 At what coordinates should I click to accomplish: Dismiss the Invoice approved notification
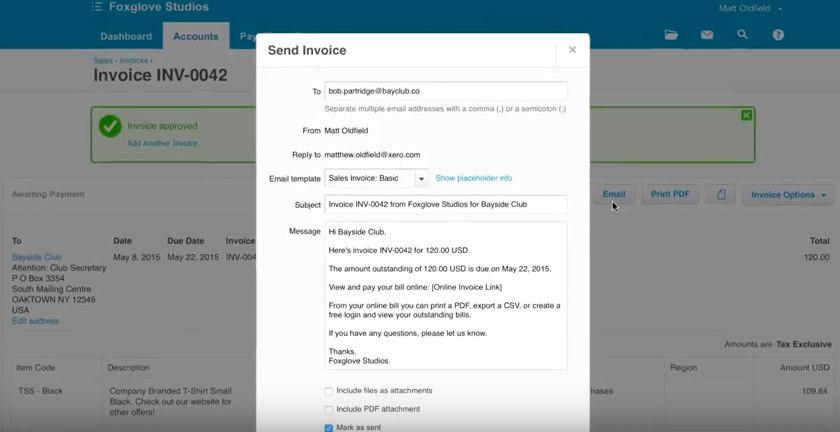tap(746, 115)
